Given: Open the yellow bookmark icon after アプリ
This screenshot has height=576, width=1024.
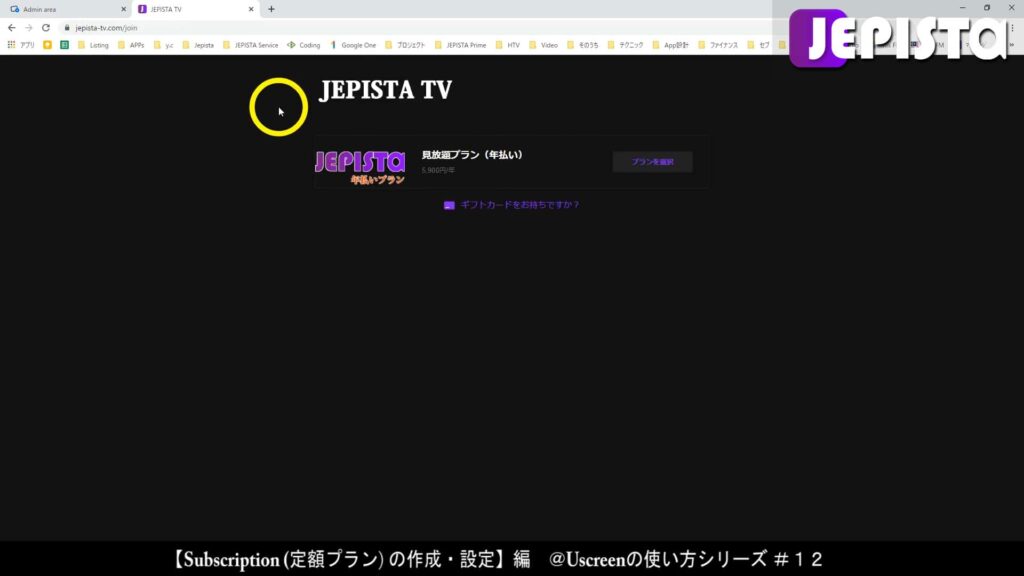Looking at the screenshot, I should click(47, 45).
